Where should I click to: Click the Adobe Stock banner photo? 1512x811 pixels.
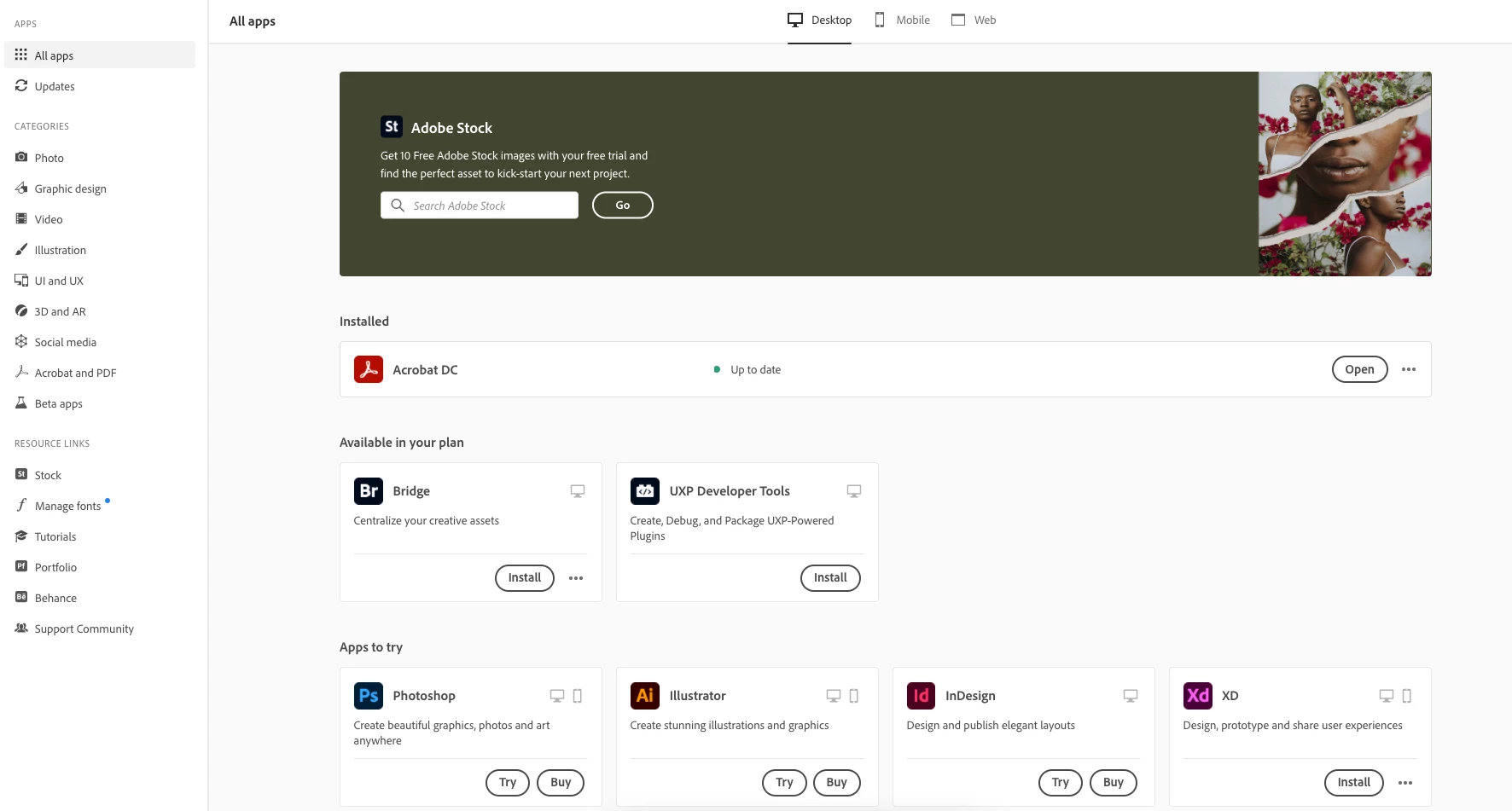tap(1345, 174)
